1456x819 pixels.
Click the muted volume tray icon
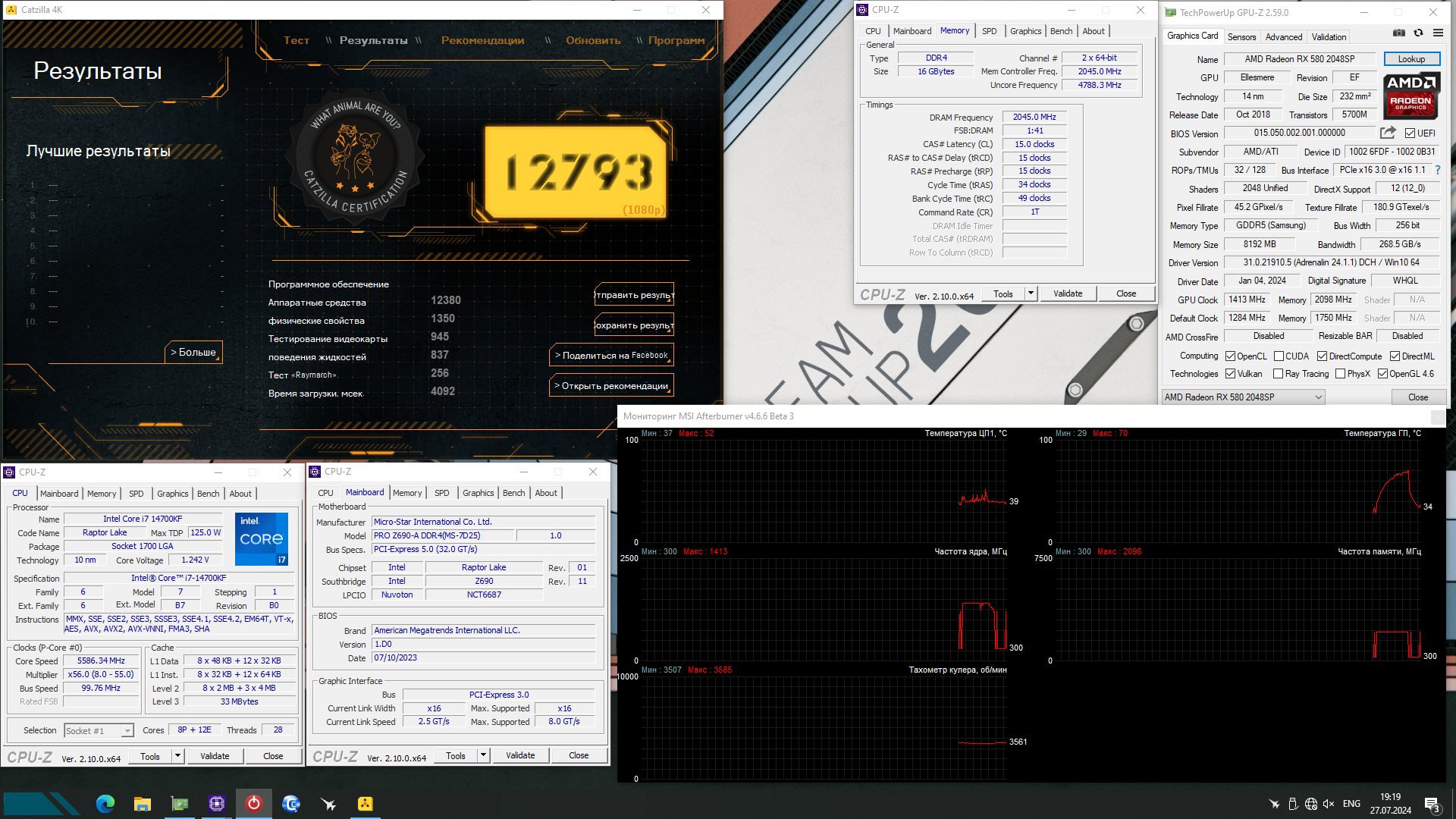click(1329, 804)
